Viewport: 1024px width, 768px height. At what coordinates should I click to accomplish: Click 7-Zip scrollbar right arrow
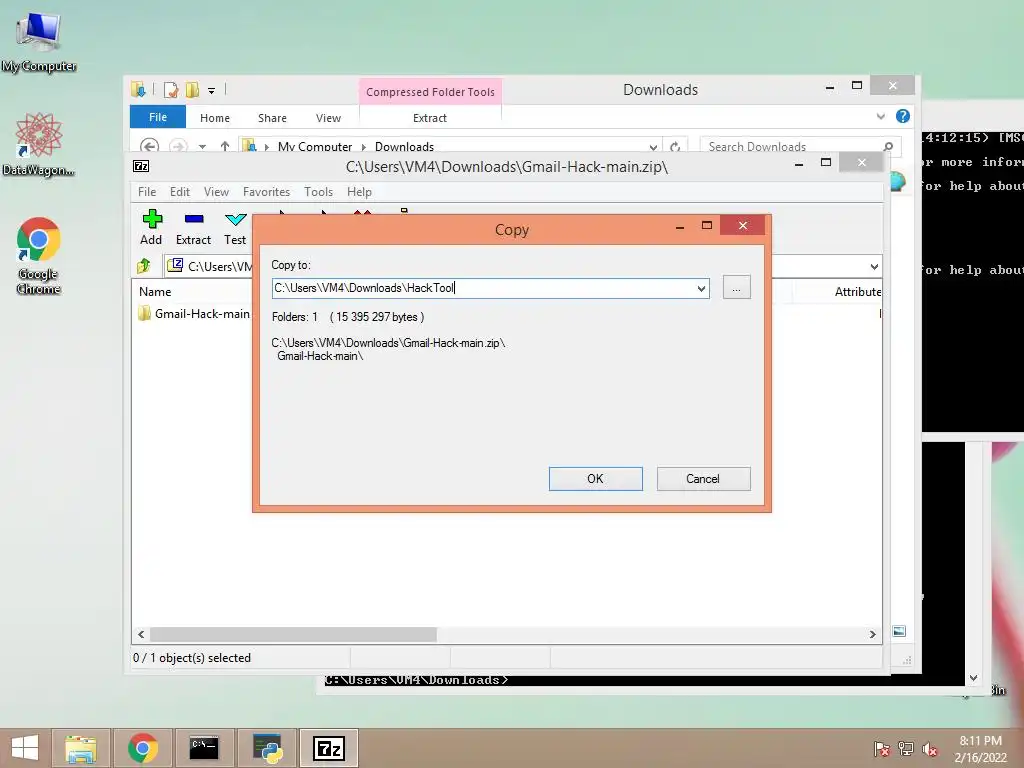point(872,634)
